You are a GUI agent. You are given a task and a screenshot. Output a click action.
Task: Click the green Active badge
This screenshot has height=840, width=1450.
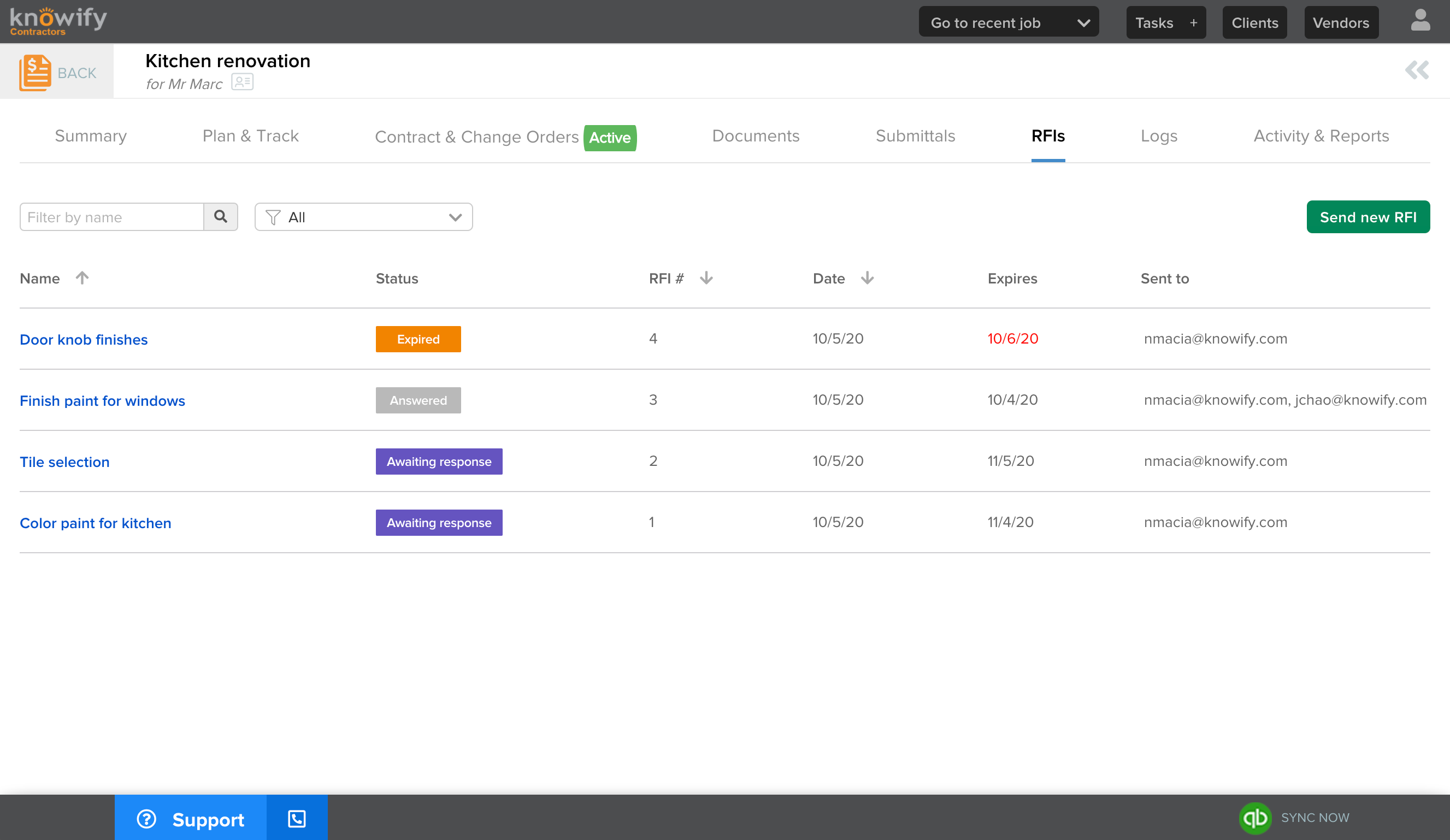point(610,138)
